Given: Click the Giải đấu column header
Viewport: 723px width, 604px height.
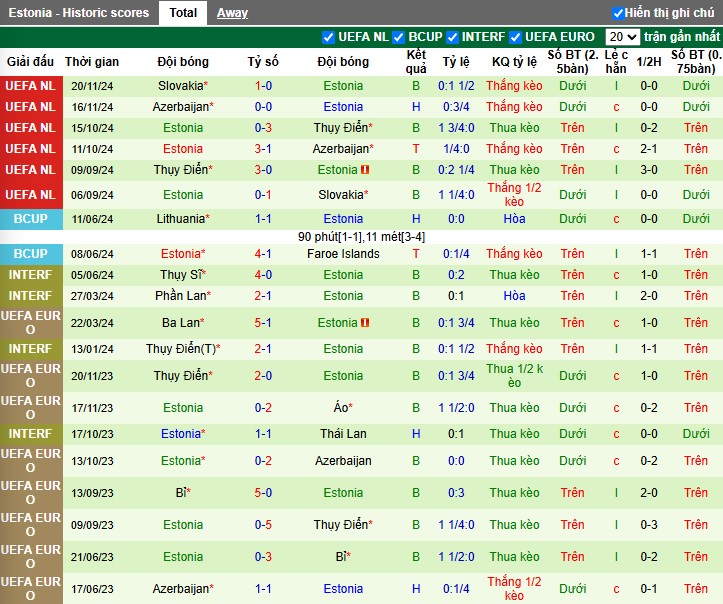Looking at the screenshot, I should pos(30,62).
